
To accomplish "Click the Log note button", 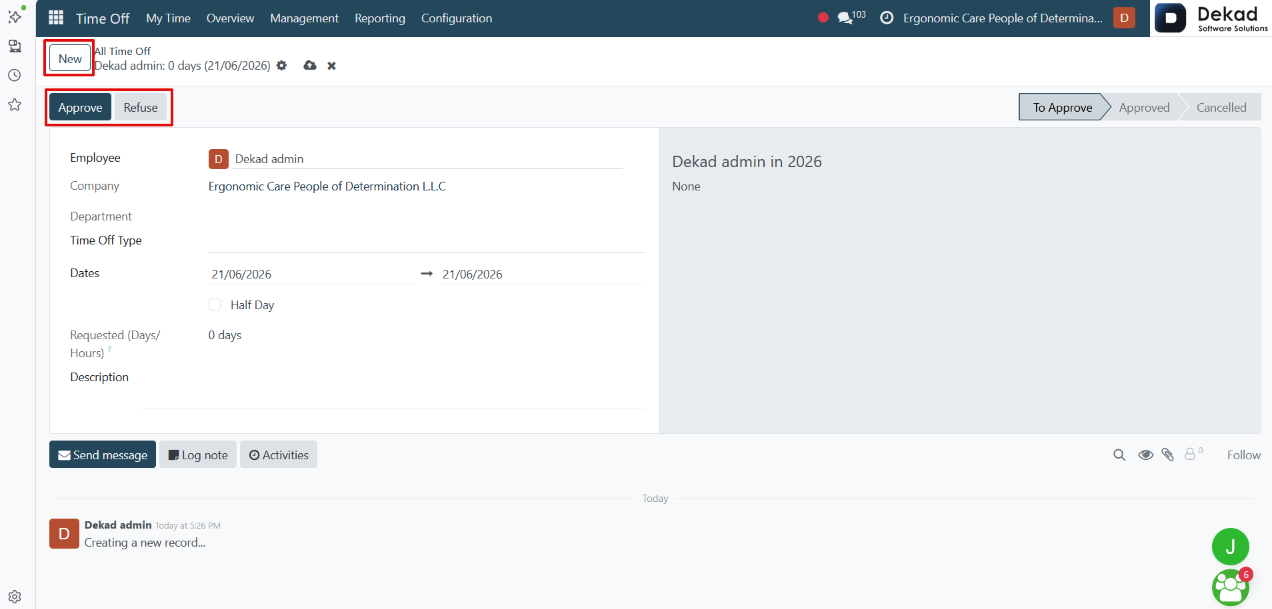I will click(x=198, y=455).
